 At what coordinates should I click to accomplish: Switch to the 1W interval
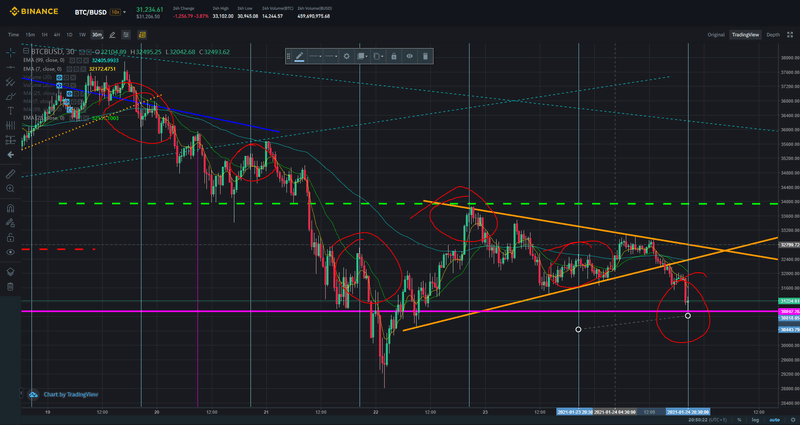pos(82,35)
